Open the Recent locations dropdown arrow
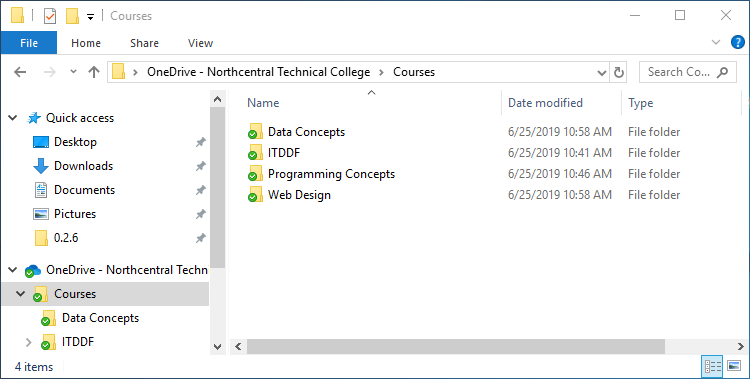This screenshot has width=750, height=379. (x=73, y=72)
